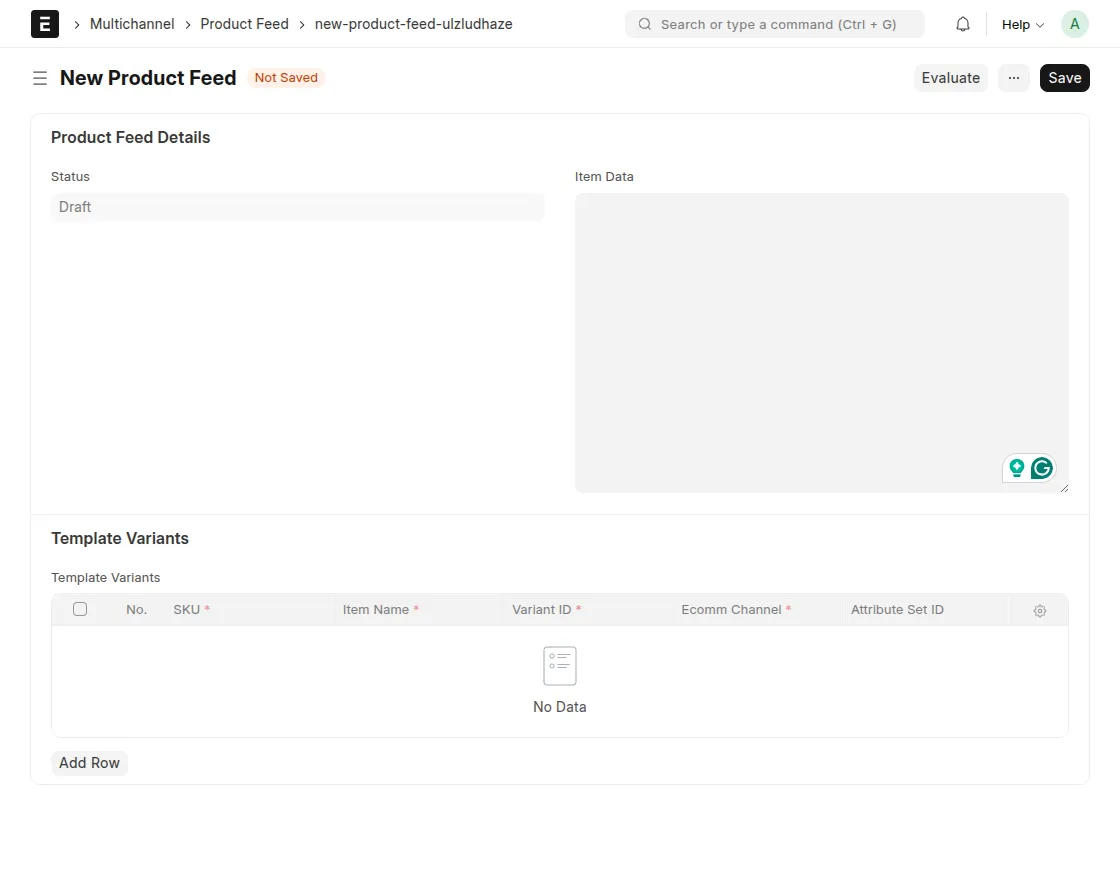Click the Variant ID column header

point(546,610)
